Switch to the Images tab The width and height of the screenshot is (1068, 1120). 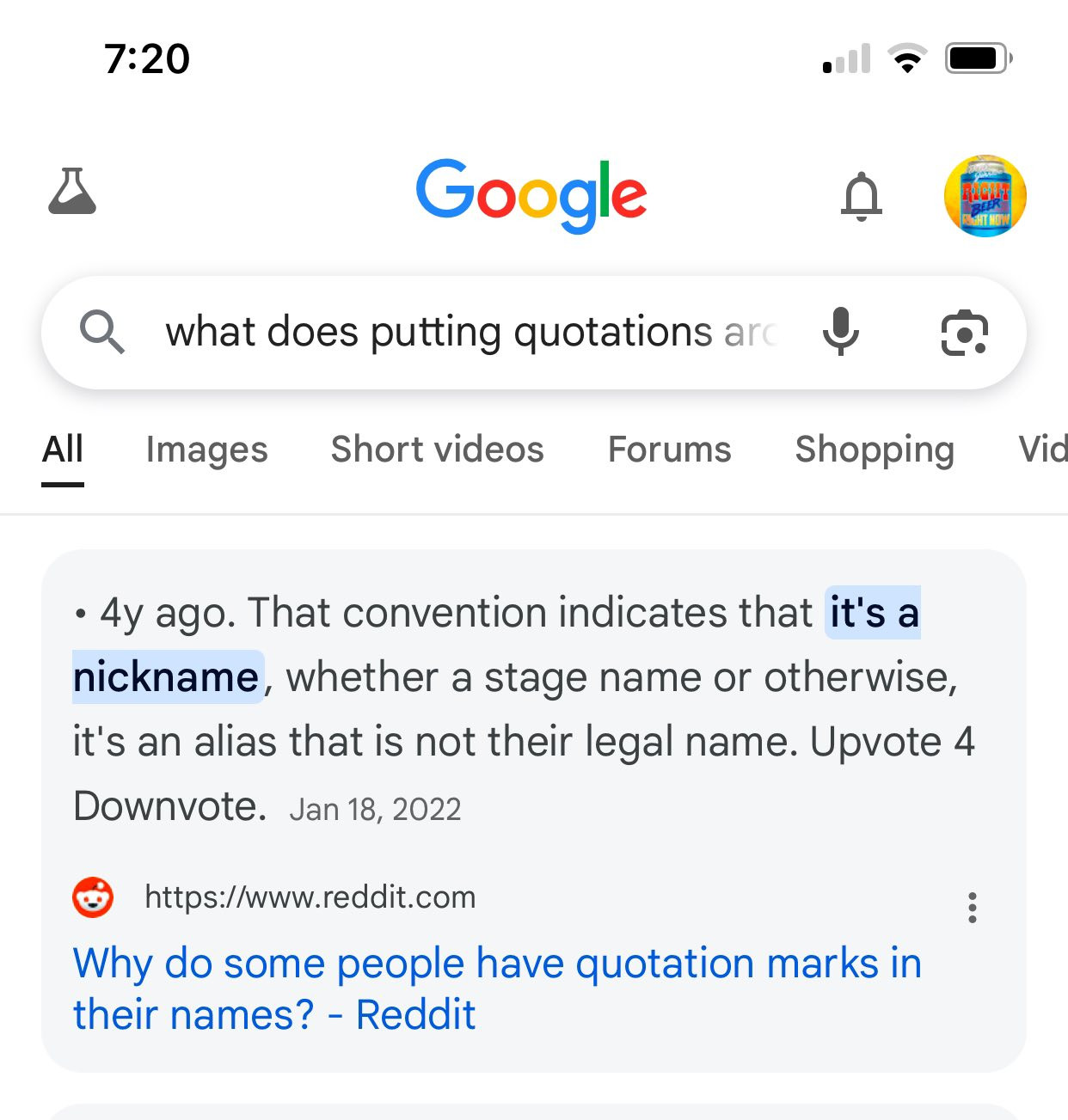pos(206,450)
